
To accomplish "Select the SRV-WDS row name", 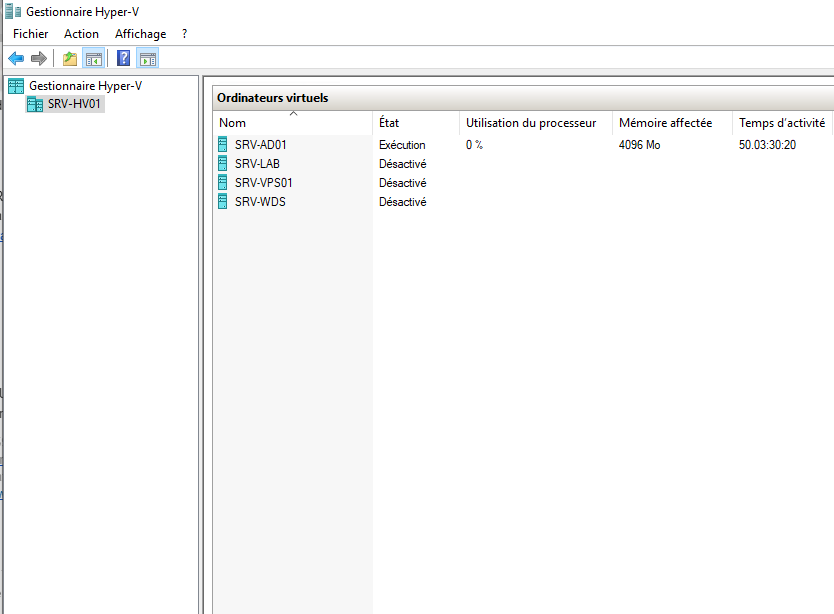I will (x=260, y=202).
